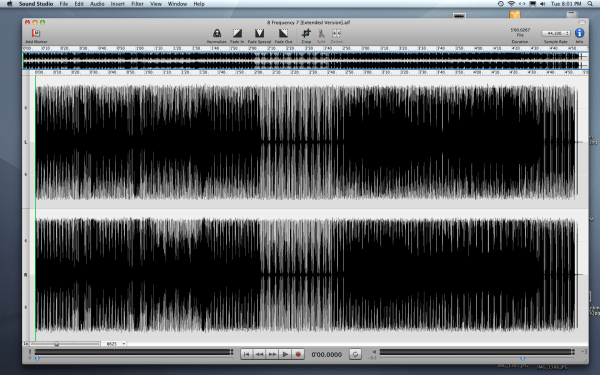Open the Audio menu
Image resolution: width=600 pixels, height=375 pixels.
97,4
